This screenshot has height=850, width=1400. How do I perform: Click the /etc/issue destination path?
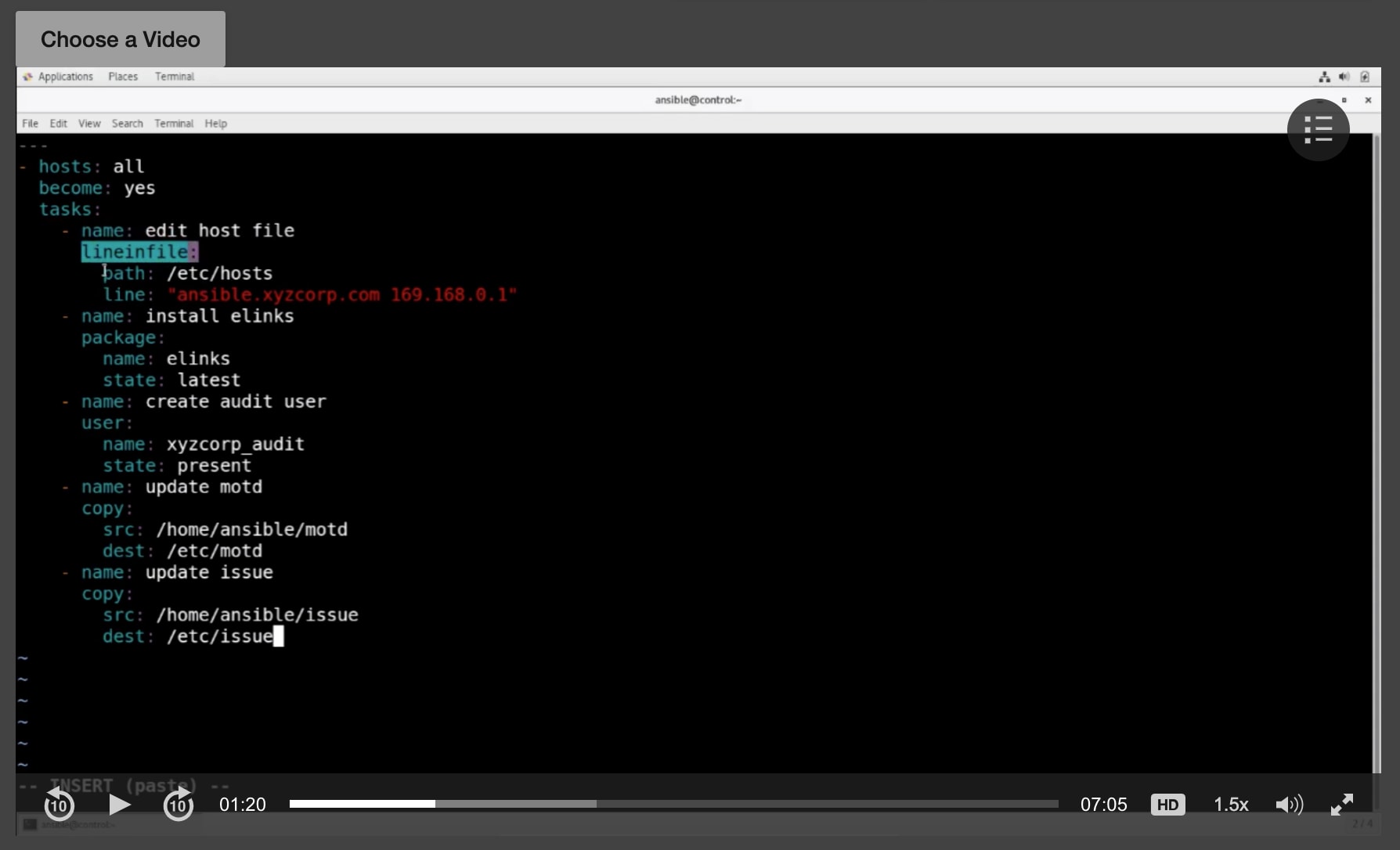[x=219, y=636]
